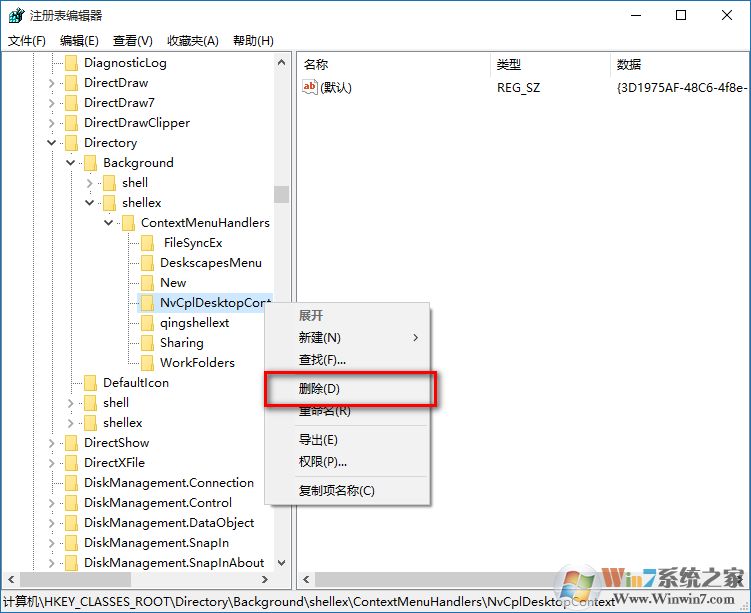Click the DirectShow folder icon
The width and height of the screenshot is (751, 613).
[71, 443]
